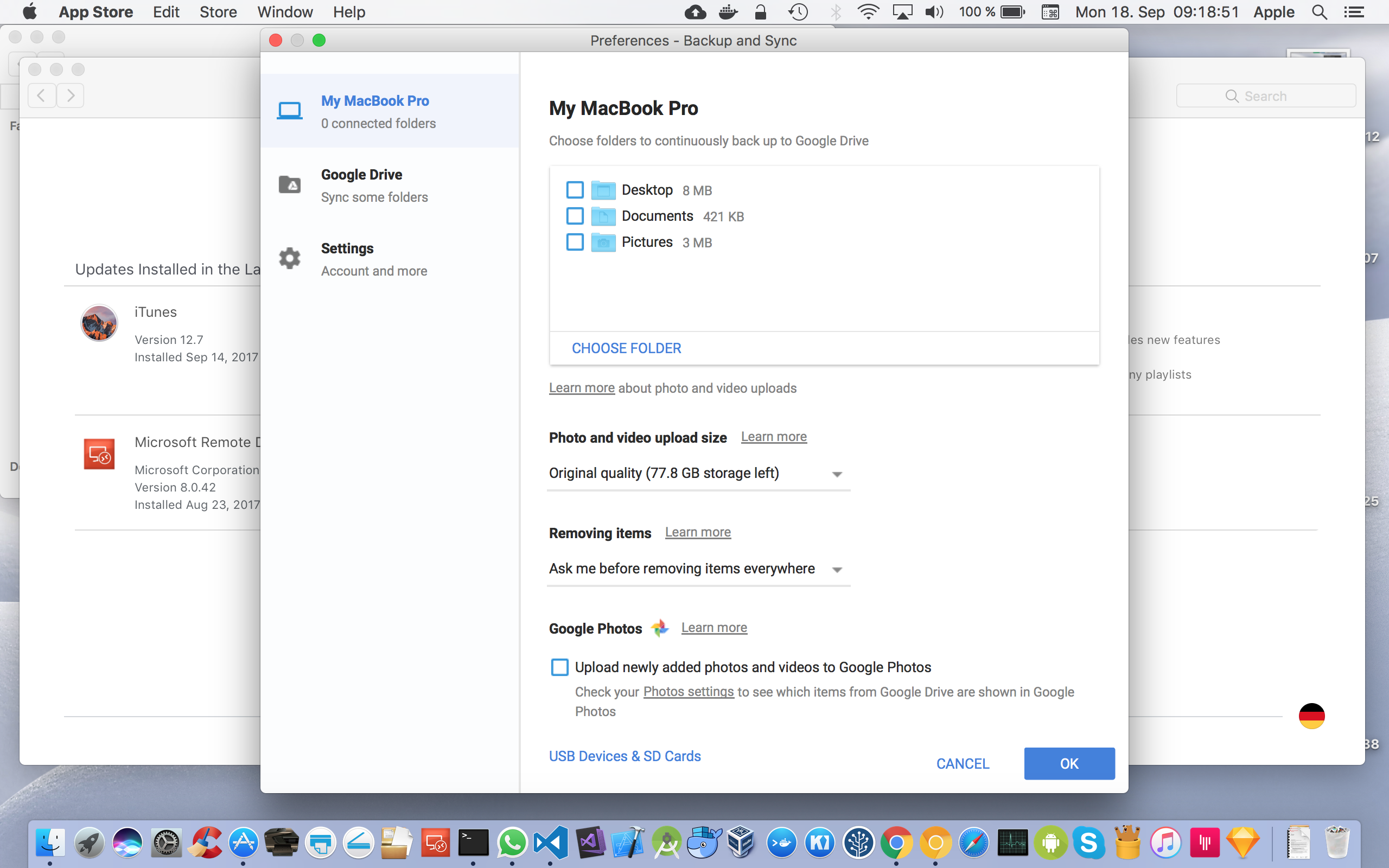
Task: Click the CHOOSE FOLDER link
Action: 626,348
